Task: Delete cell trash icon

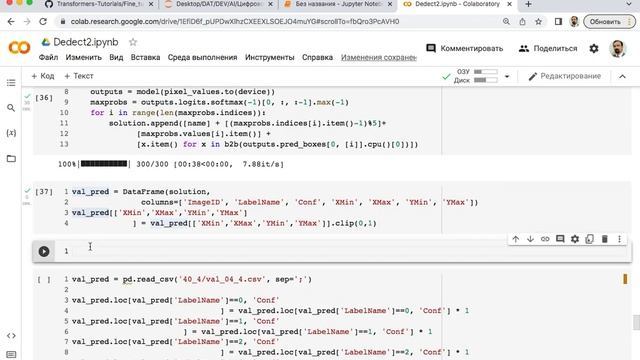Action: tap(604, 239)
